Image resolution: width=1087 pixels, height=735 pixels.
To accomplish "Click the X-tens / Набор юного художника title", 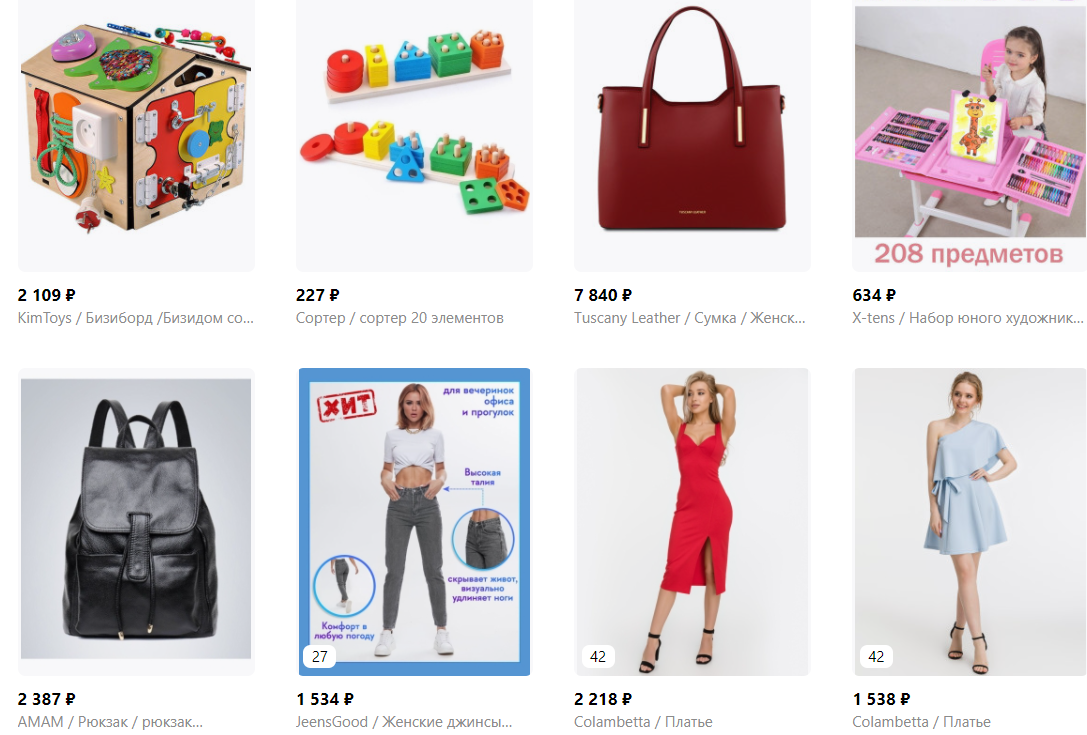I will (968, 318).
